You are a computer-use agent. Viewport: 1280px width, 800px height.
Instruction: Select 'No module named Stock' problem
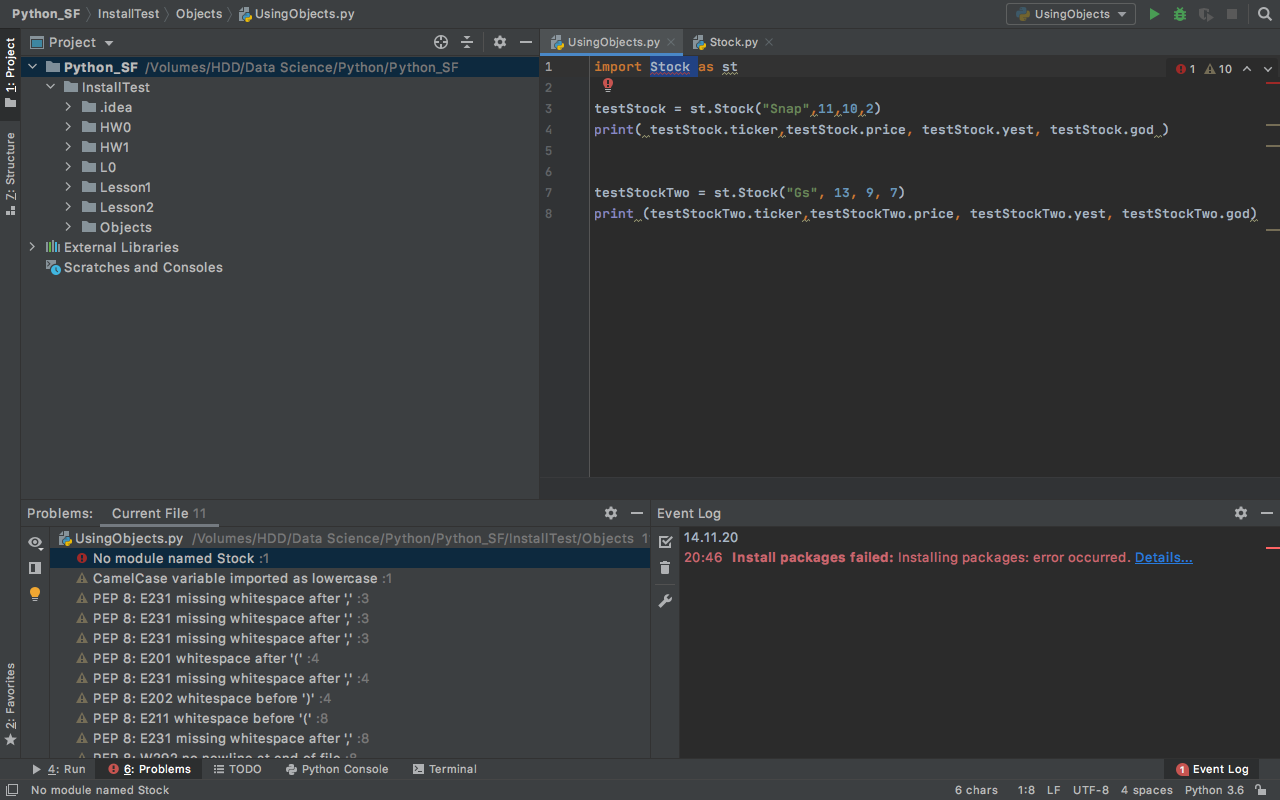click(x=350, y=558)
